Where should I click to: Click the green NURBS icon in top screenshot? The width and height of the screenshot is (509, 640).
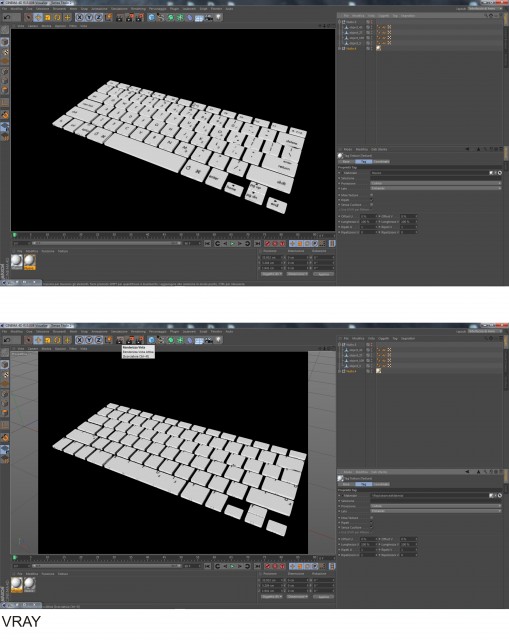pos(170,17)
